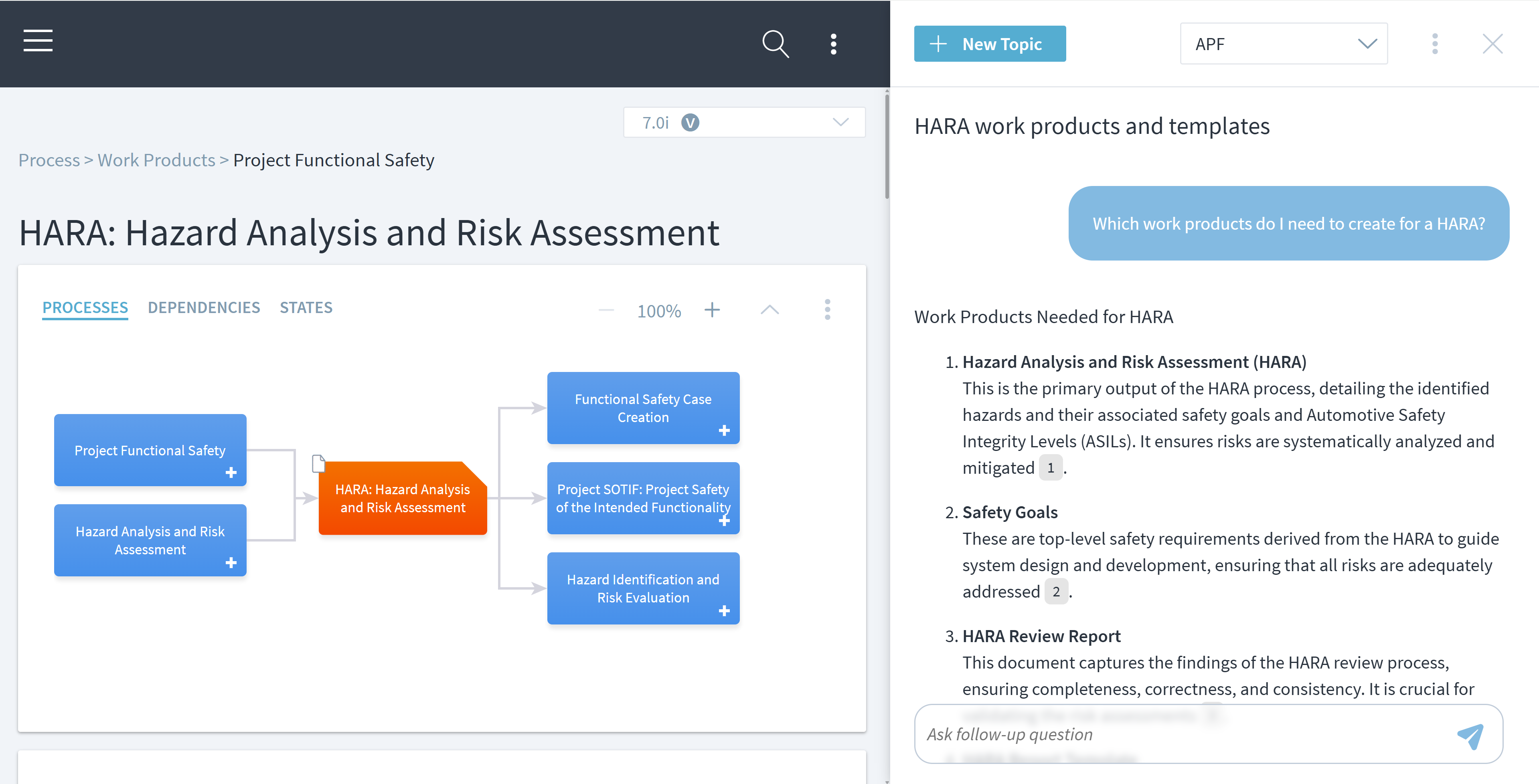Expand Functional Safety Case Creation plus
This screenshot has width=1539, height=784.
point(724,430)
